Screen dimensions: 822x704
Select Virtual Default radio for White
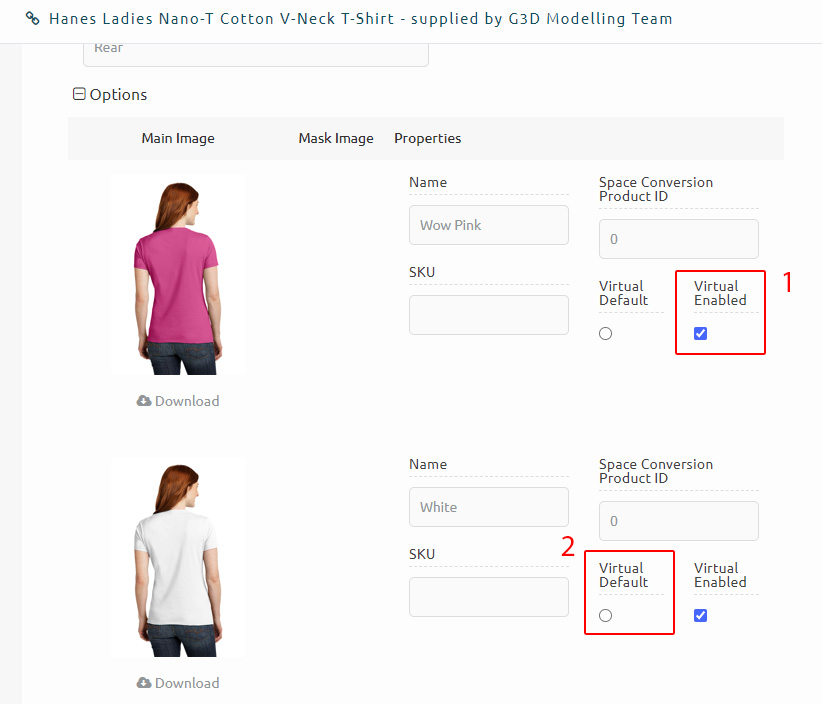coord(605,615)
